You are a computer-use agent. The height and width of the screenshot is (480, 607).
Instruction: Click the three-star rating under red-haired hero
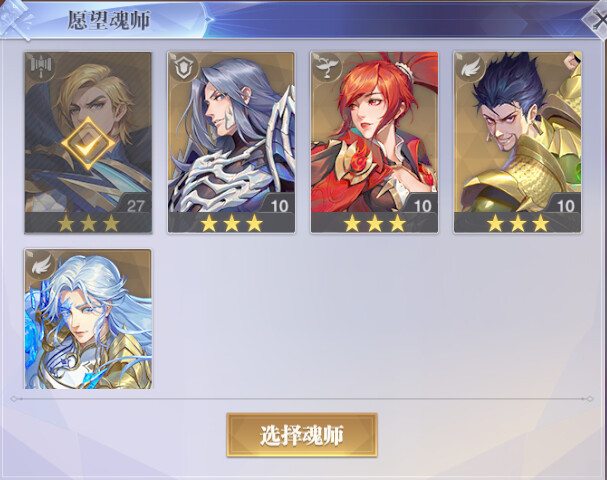(374, 223)
